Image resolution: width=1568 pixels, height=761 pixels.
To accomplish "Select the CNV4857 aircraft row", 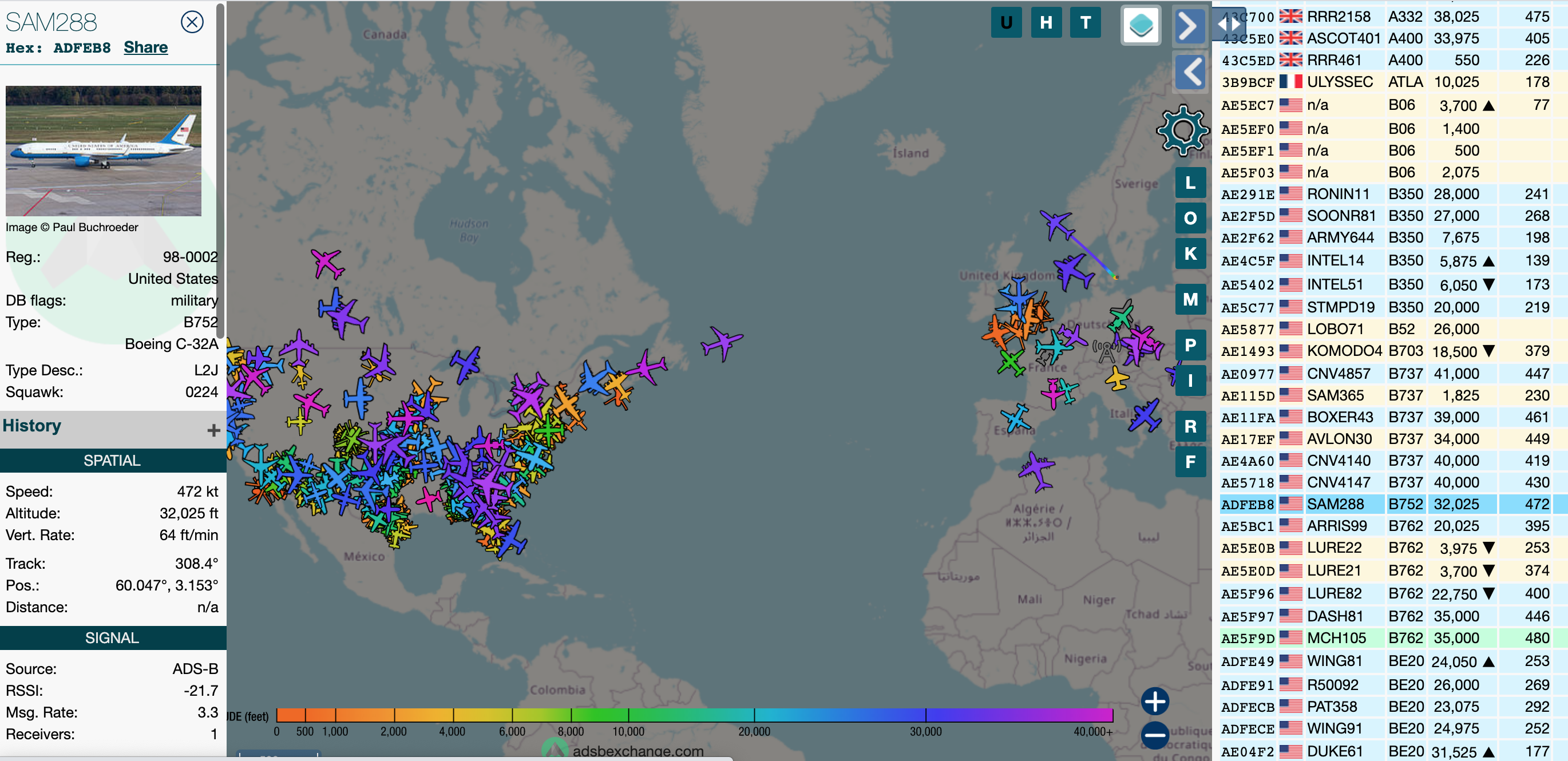I will click(1393, 374).
